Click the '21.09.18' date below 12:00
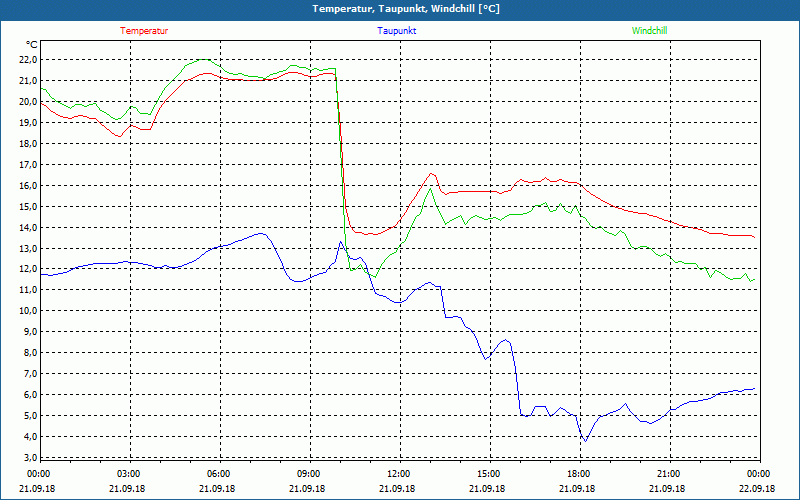Image resolution: width=800 pixels, height=500 pixels. pyautogui.click(x=397, y=489)
